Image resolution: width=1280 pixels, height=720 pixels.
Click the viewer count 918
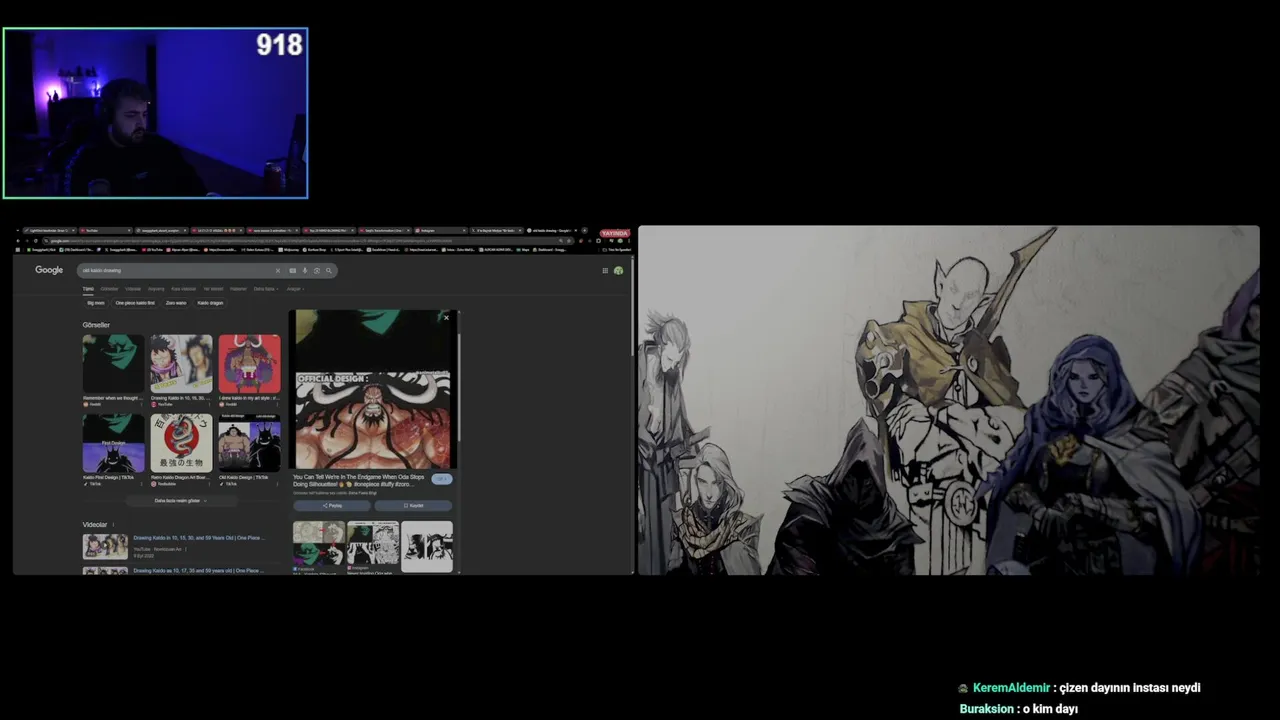click(279, 45)
